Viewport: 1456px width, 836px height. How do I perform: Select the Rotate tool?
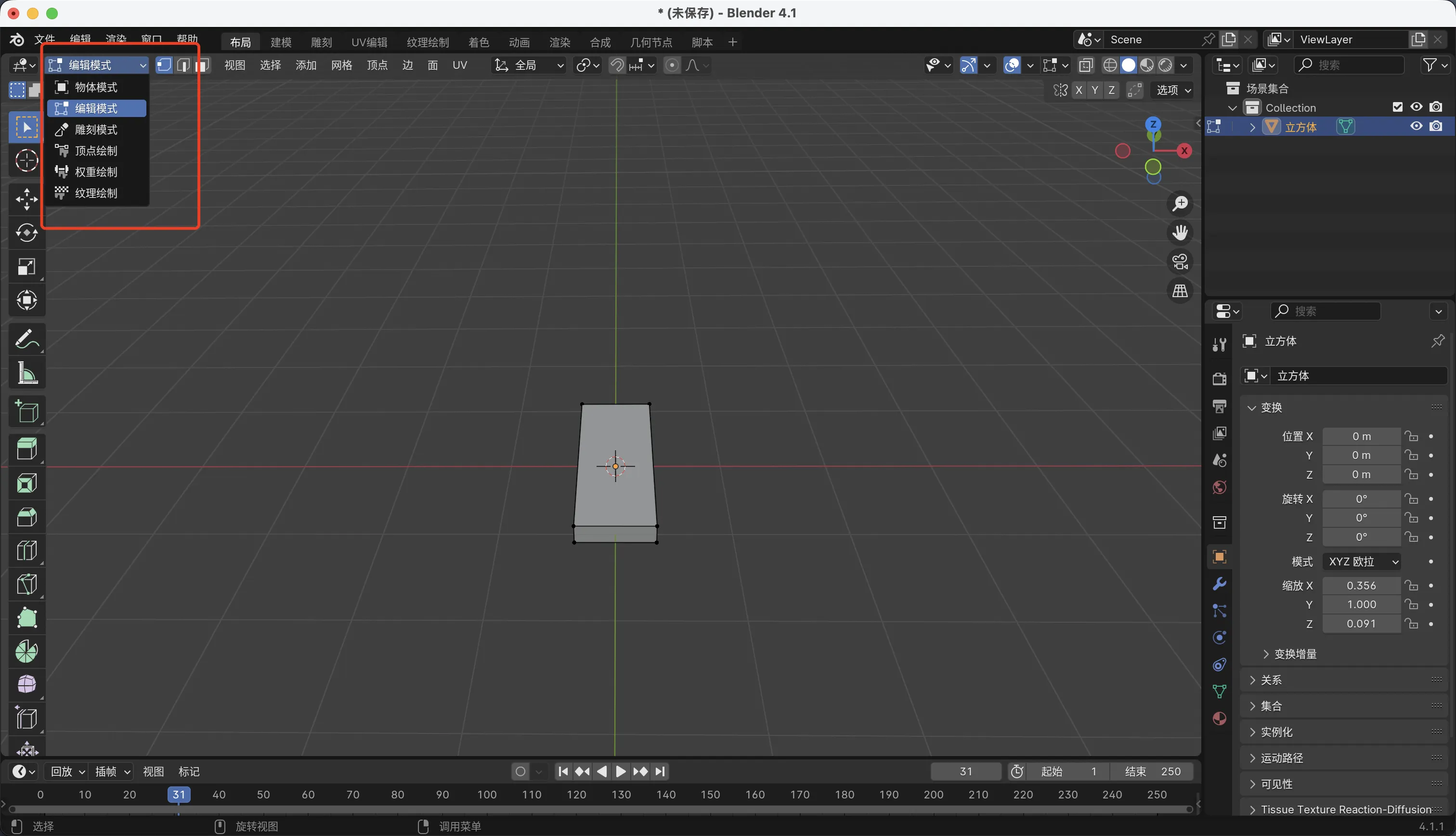[x=26, y=233]
